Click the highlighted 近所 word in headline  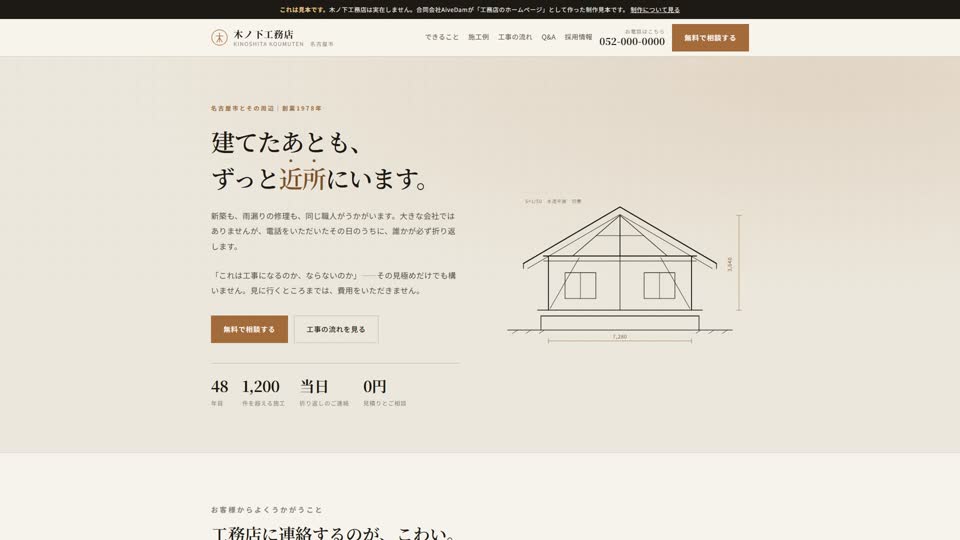click(302, 179)
